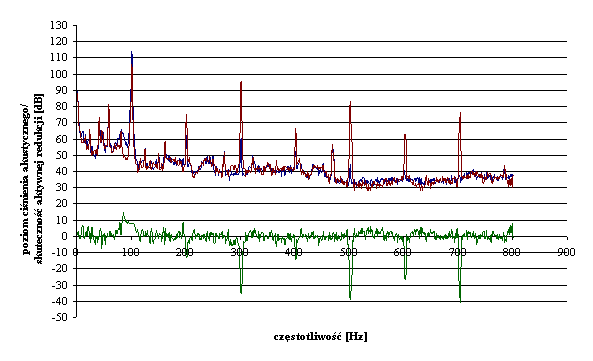Select the rotated vertical axis title text
Viewport: 593px width, 361px height.
[33, 178]
